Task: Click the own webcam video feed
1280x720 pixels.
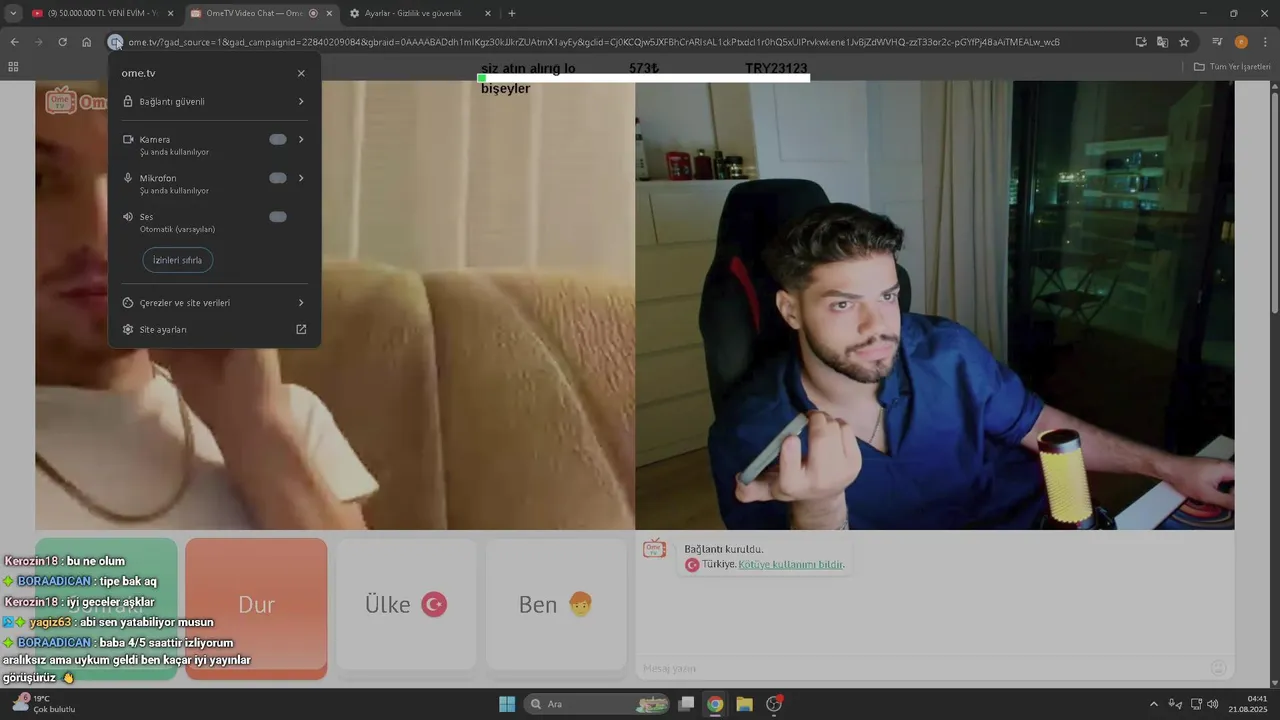Action: [934, 305]
